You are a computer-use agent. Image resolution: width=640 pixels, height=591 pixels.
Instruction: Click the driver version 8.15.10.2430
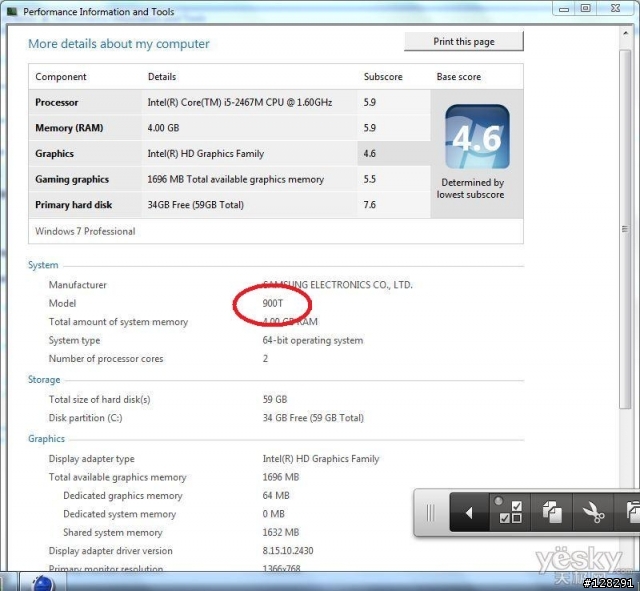point(288,551)
